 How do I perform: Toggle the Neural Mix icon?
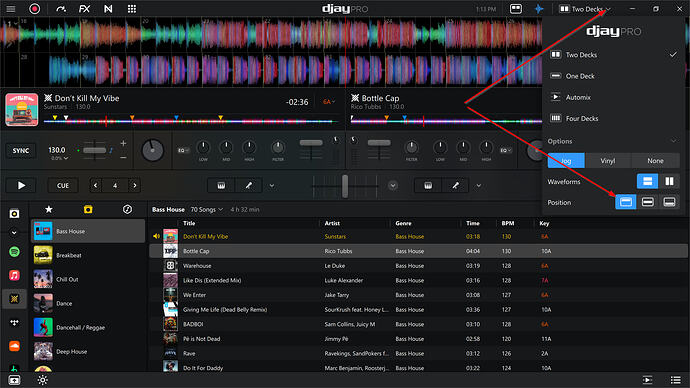[x=108, y=9]
